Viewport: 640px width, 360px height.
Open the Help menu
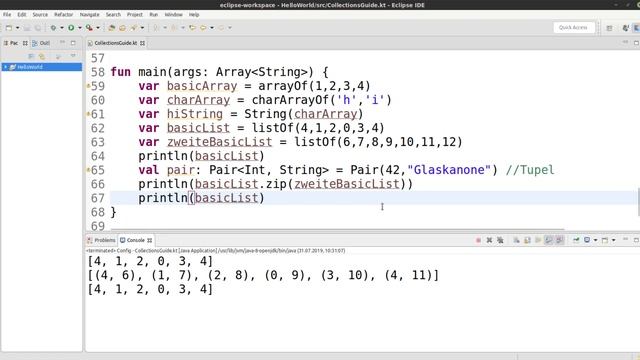(x=194, y=14)
